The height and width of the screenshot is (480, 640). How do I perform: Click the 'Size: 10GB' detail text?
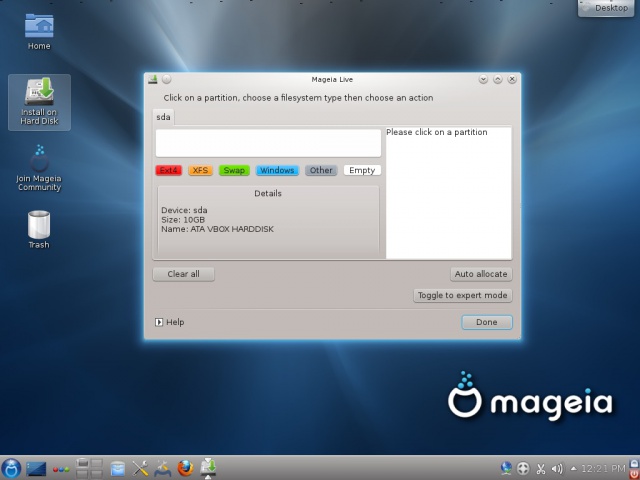pyautogui.click(x=183, y=220)
